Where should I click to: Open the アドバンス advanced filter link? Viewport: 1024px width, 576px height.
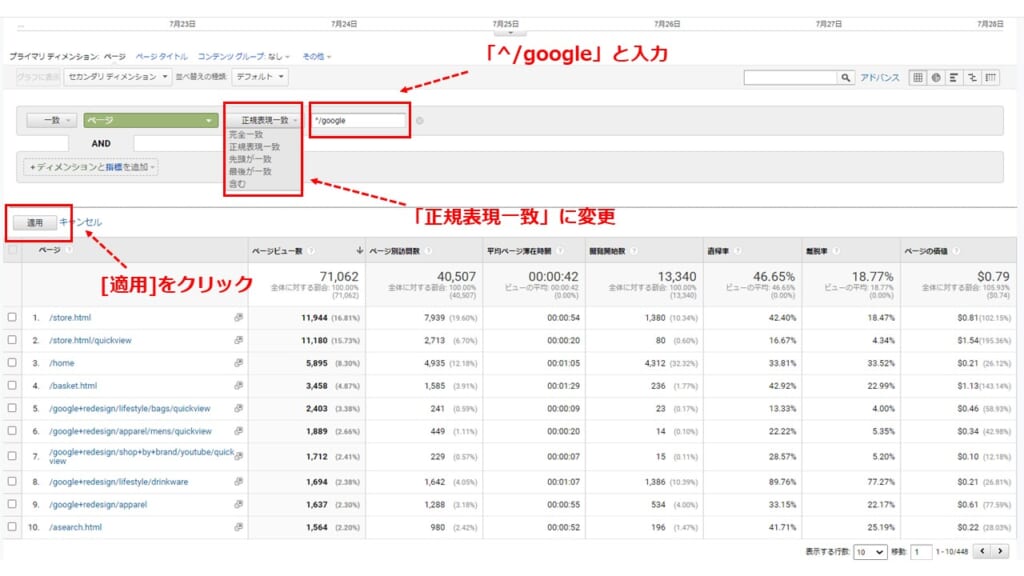[x=880, y=78]
